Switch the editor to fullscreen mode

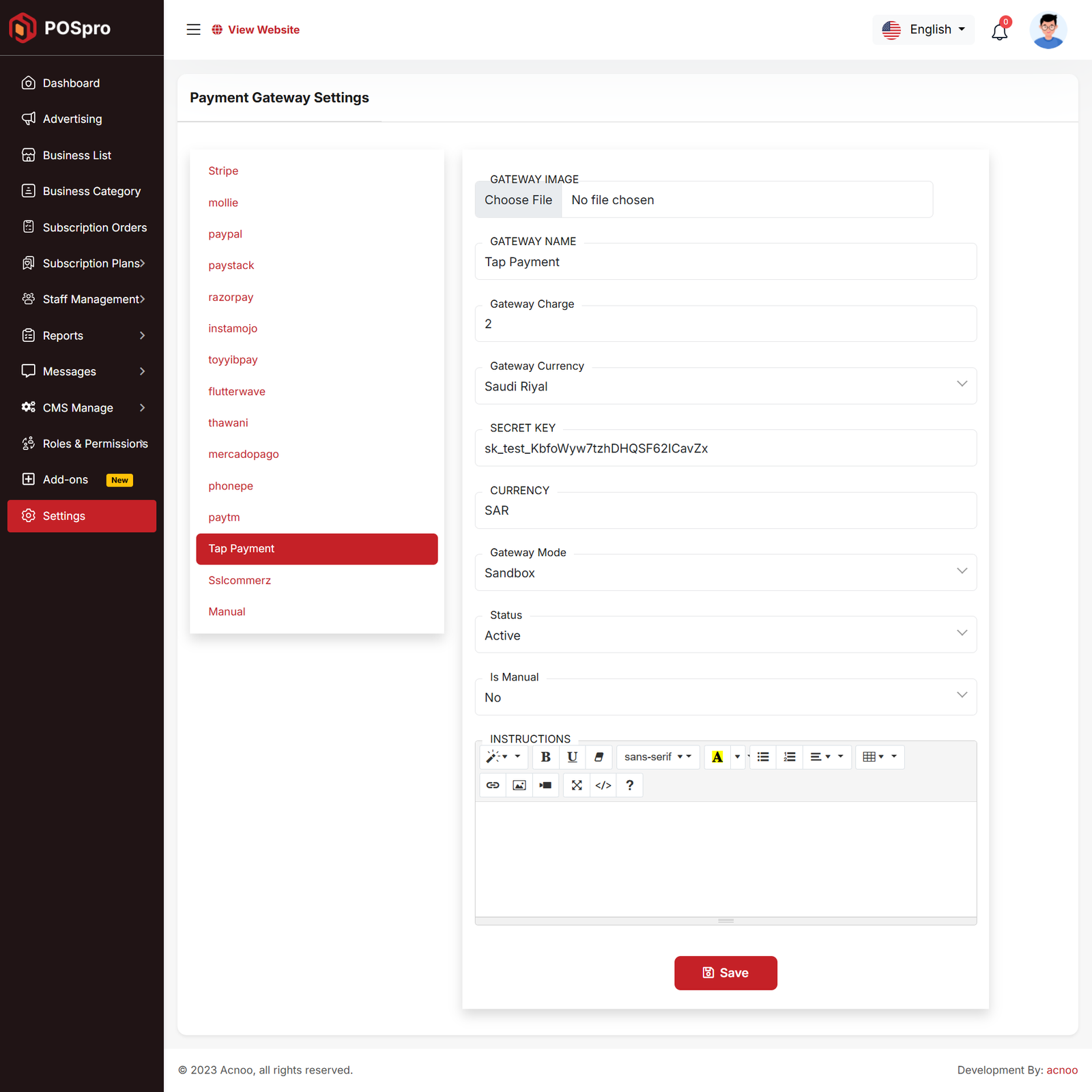click(x=577, y=786)
